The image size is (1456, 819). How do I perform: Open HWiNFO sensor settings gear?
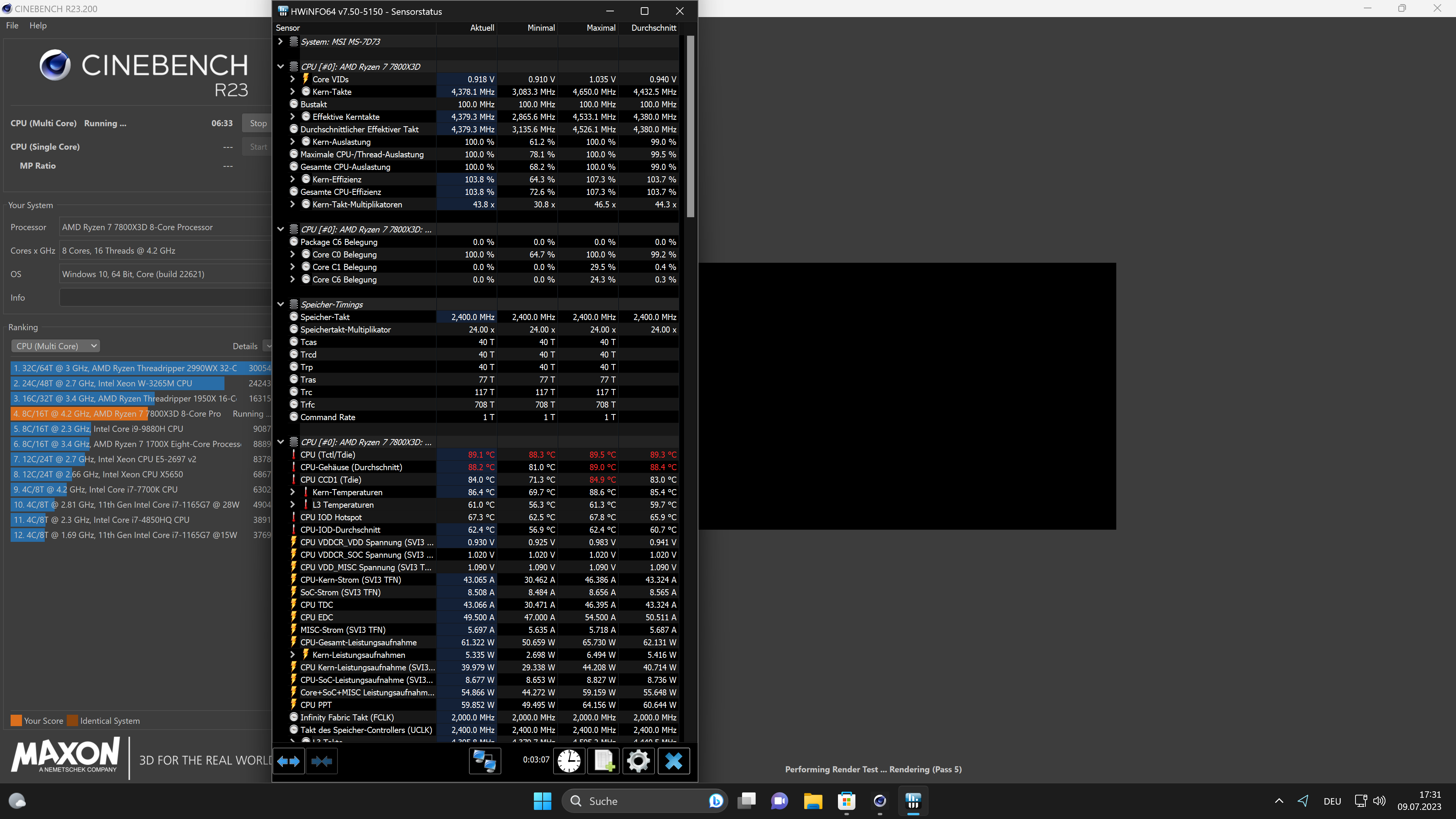(638, 761)
